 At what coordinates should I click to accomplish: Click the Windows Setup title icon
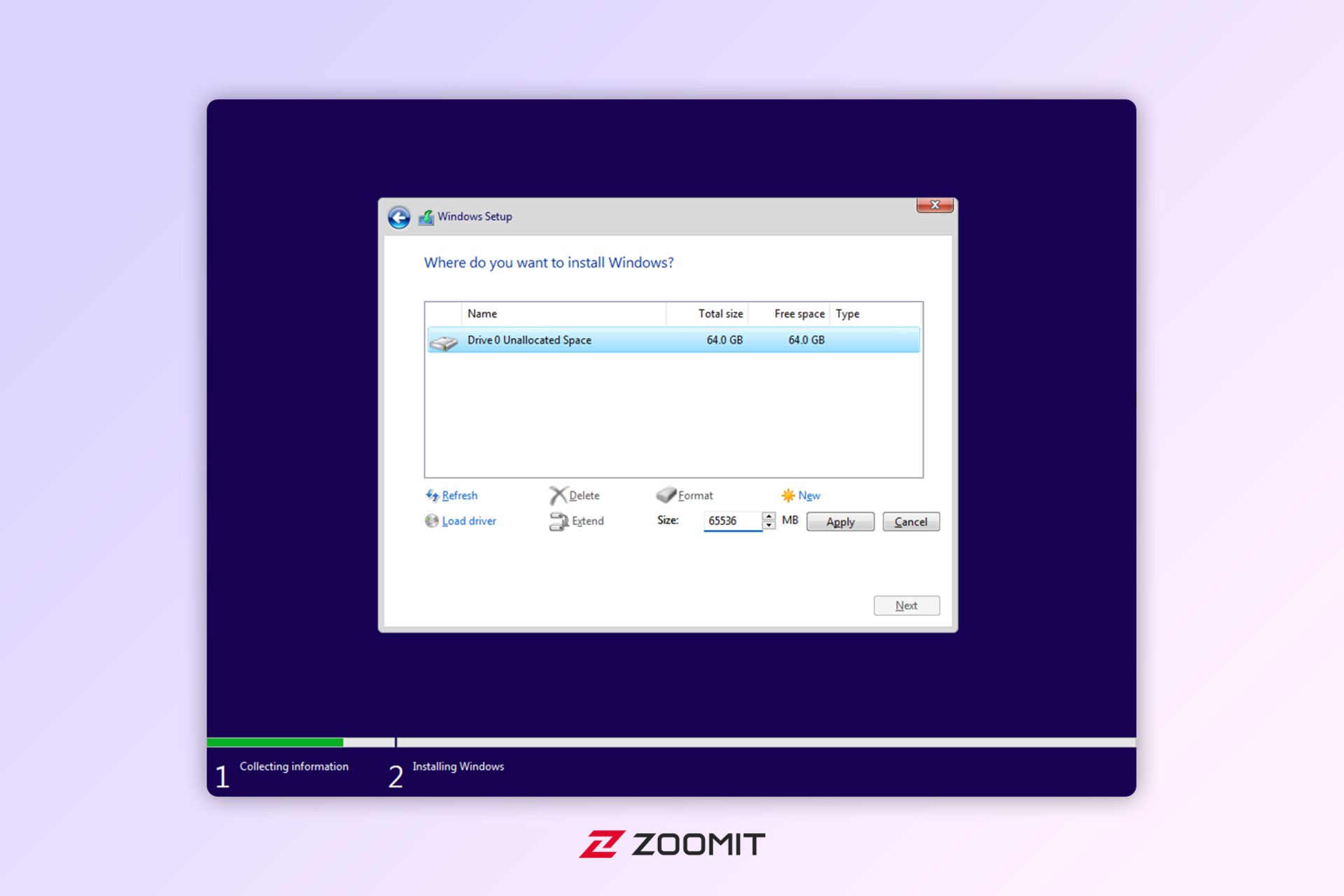[426, 218]
